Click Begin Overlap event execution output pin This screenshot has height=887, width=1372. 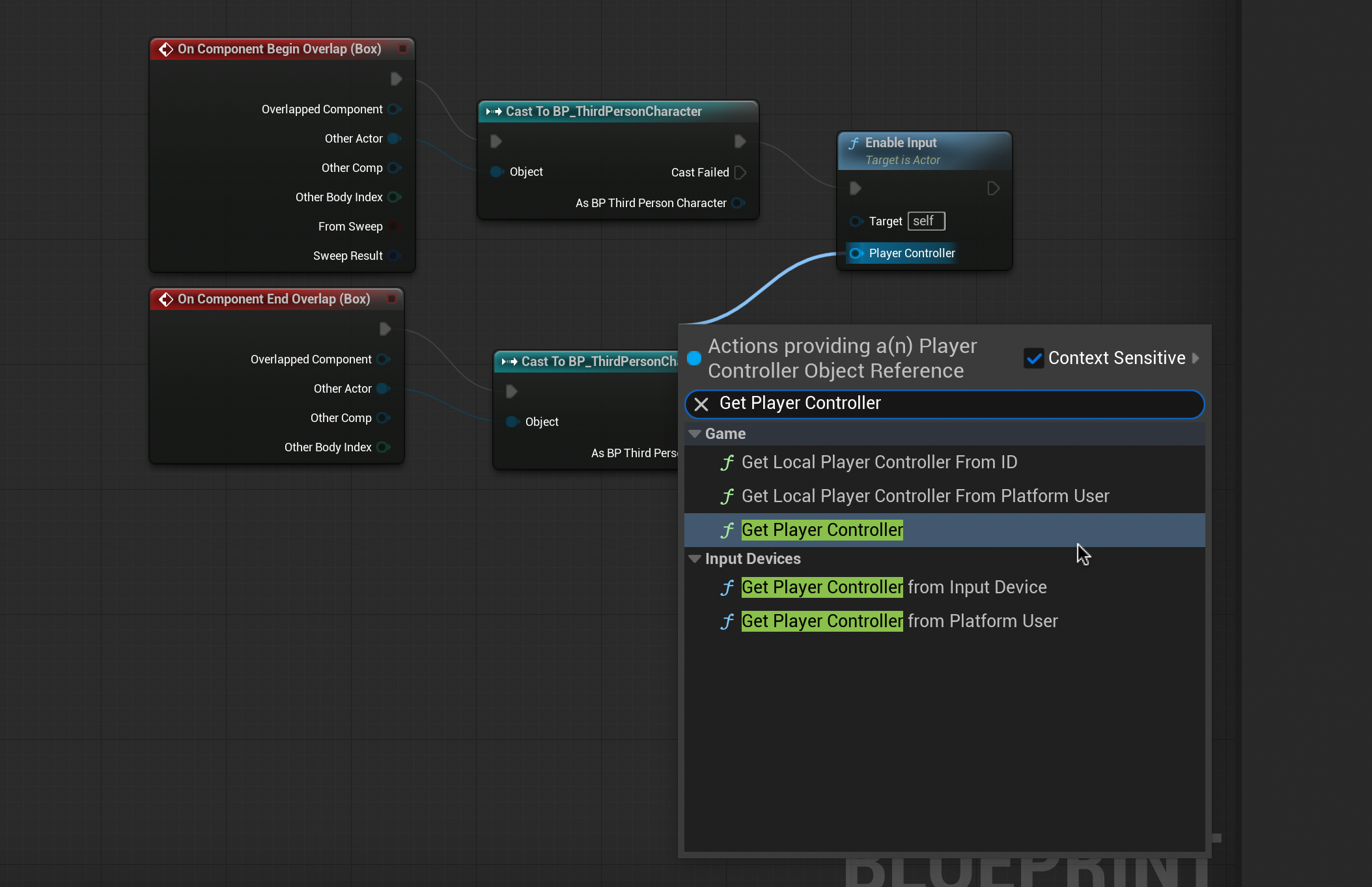396,79
